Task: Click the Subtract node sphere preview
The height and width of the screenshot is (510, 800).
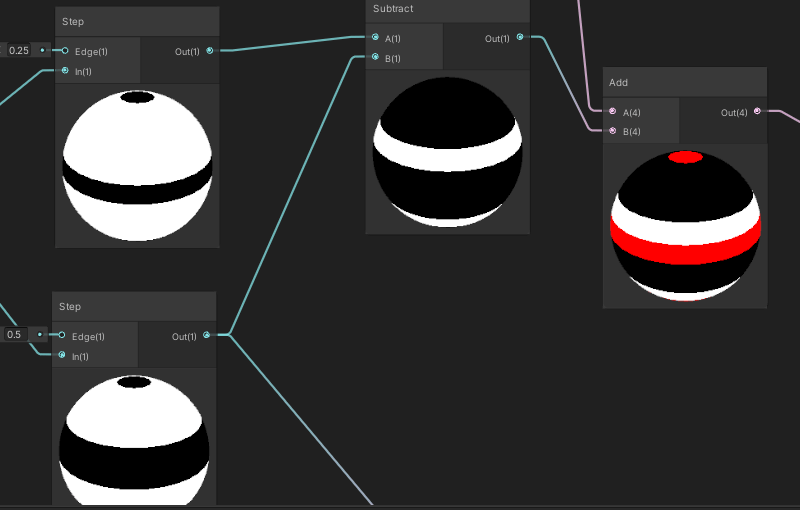Action: tap(447, 152)
